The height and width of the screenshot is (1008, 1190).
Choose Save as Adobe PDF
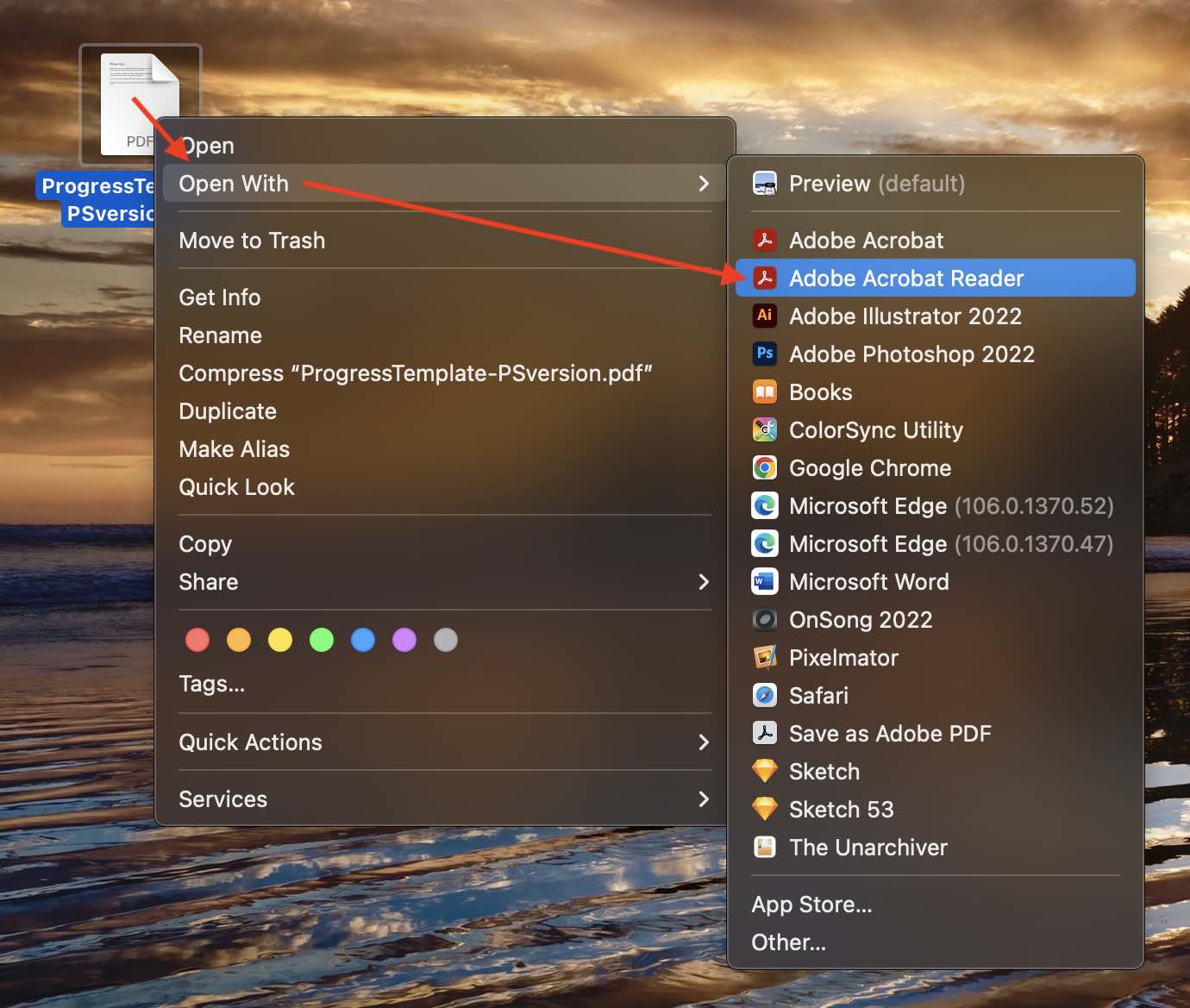tap(936, 734)
